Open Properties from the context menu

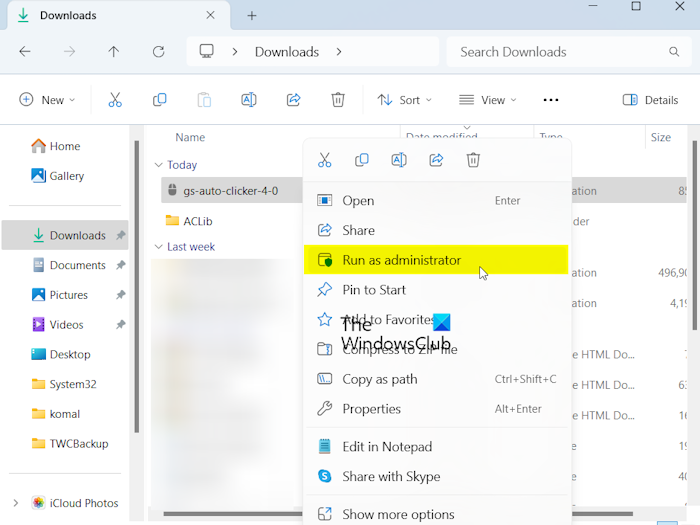click(x=436, y=409)
